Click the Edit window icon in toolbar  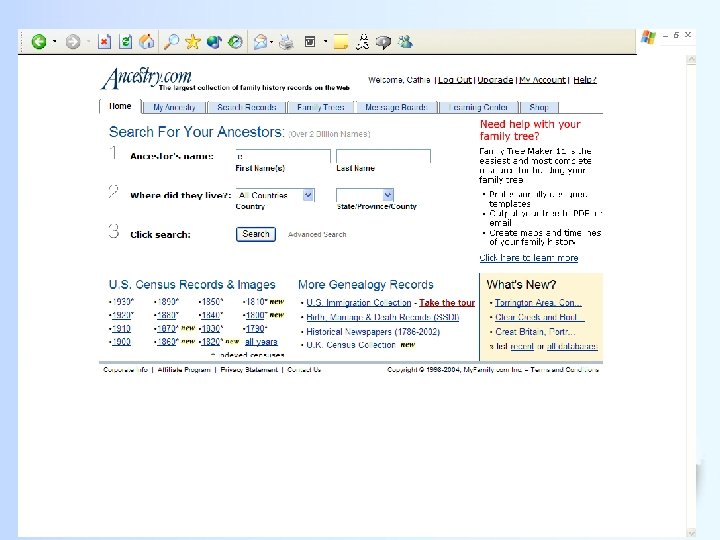point(310,42)
